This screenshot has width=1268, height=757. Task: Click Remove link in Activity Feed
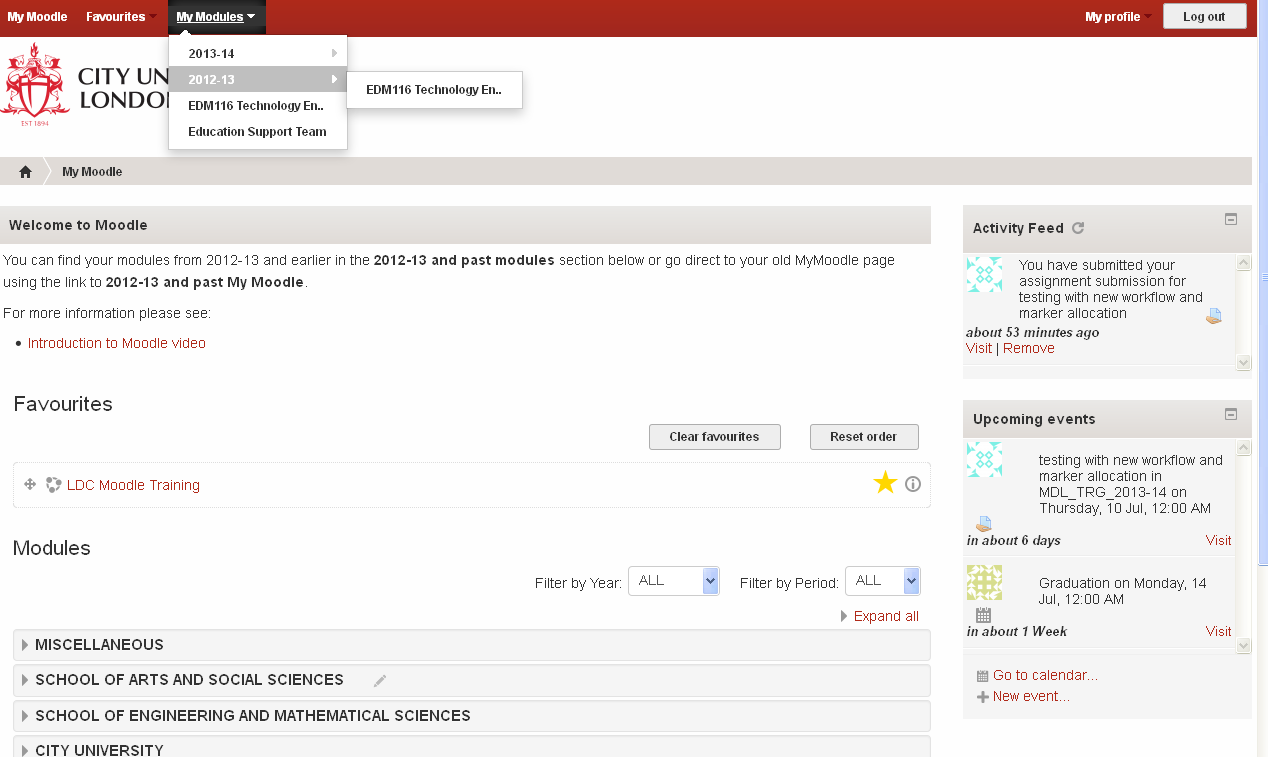click(1029, 348)
